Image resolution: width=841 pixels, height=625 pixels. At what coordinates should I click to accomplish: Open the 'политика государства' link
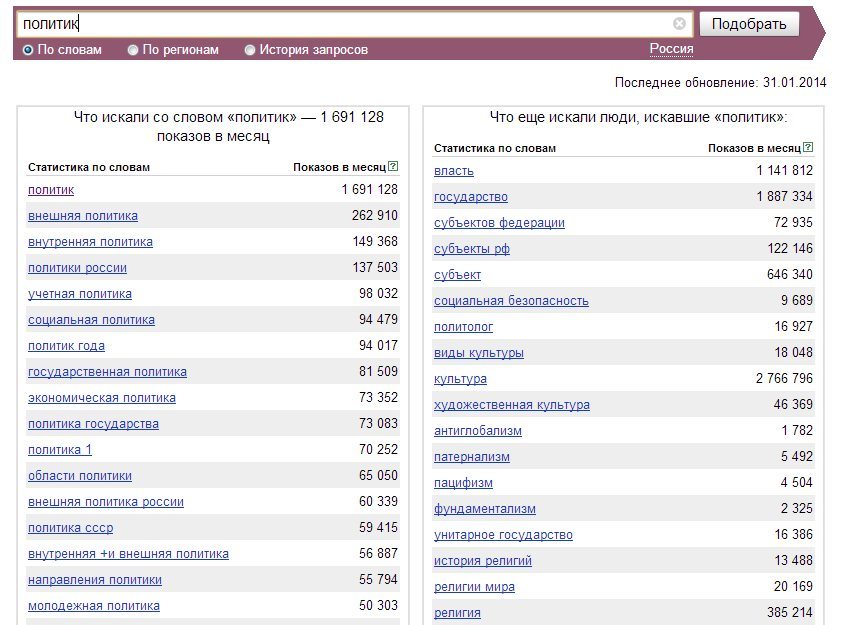[93, 424]
